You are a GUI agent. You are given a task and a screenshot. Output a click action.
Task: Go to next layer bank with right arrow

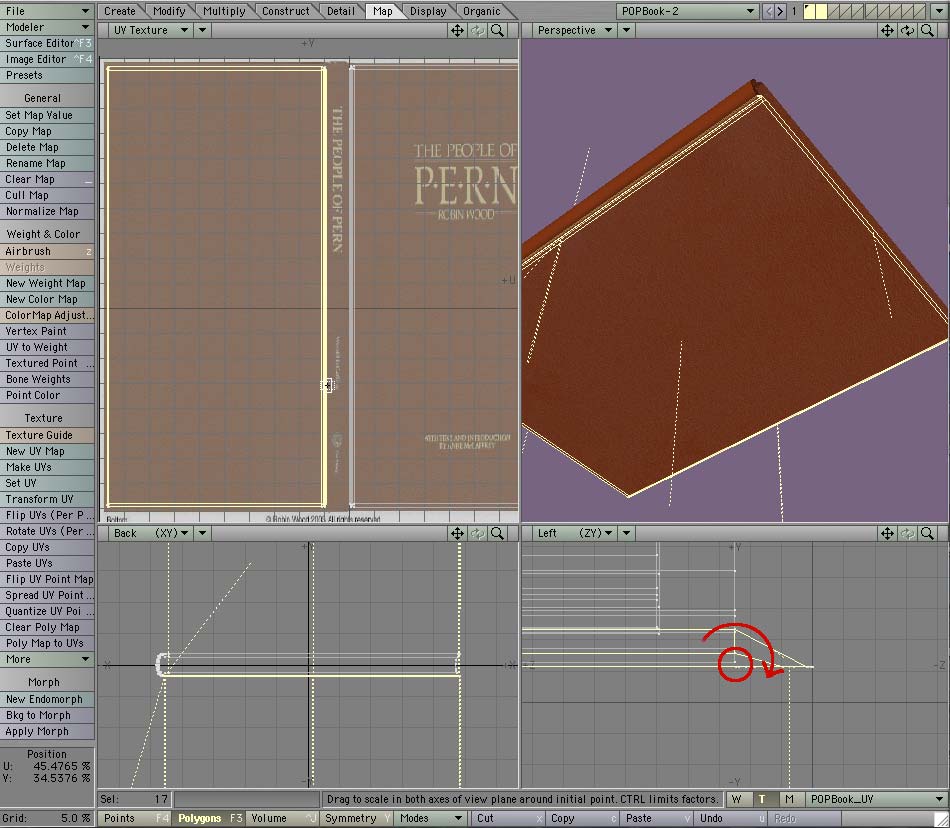(x=780, y=11)
